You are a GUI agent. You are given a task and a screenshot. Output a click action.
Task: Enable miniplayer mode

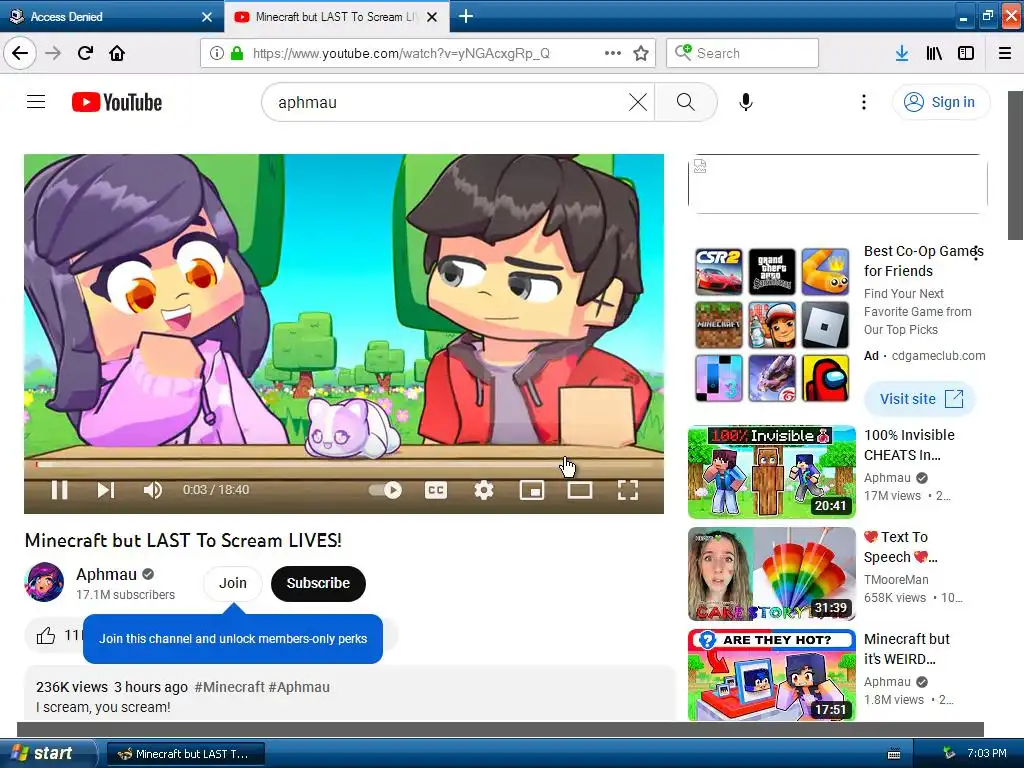click(532, 490)
